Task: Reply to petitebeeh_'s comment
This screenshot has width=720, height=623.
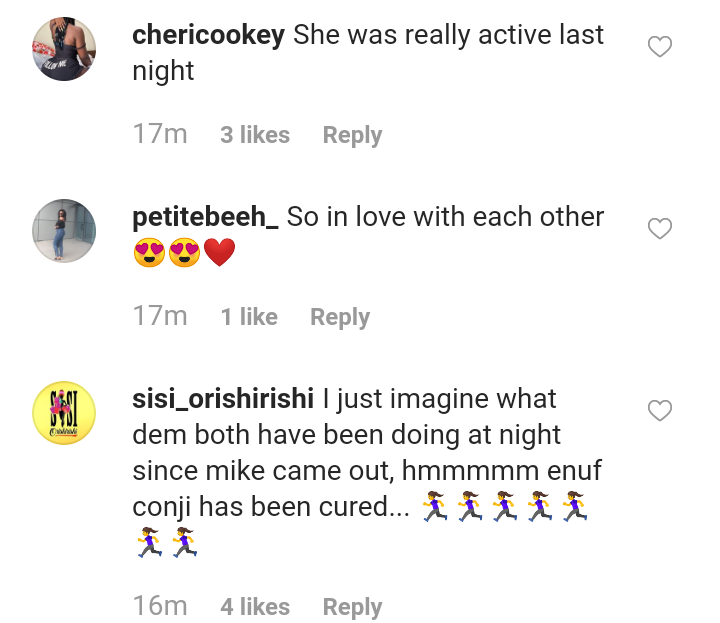Action: point(340,317)
